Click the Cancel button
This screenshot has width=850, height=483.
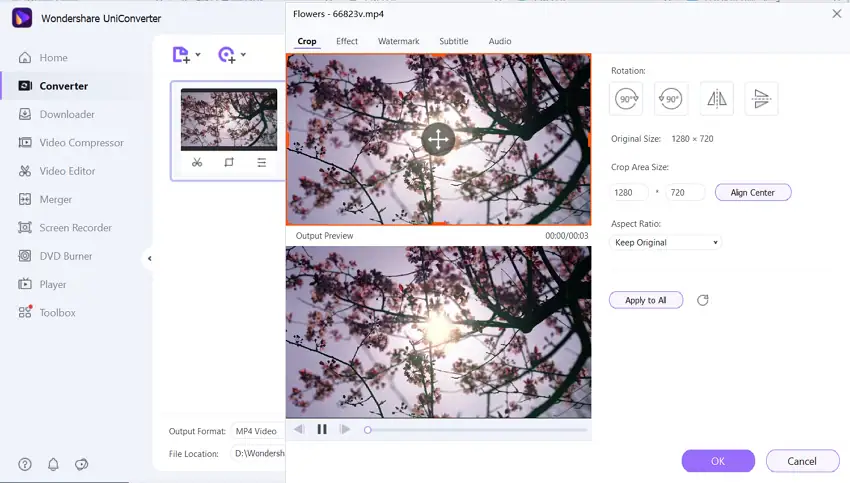click(x=802, y=461)
